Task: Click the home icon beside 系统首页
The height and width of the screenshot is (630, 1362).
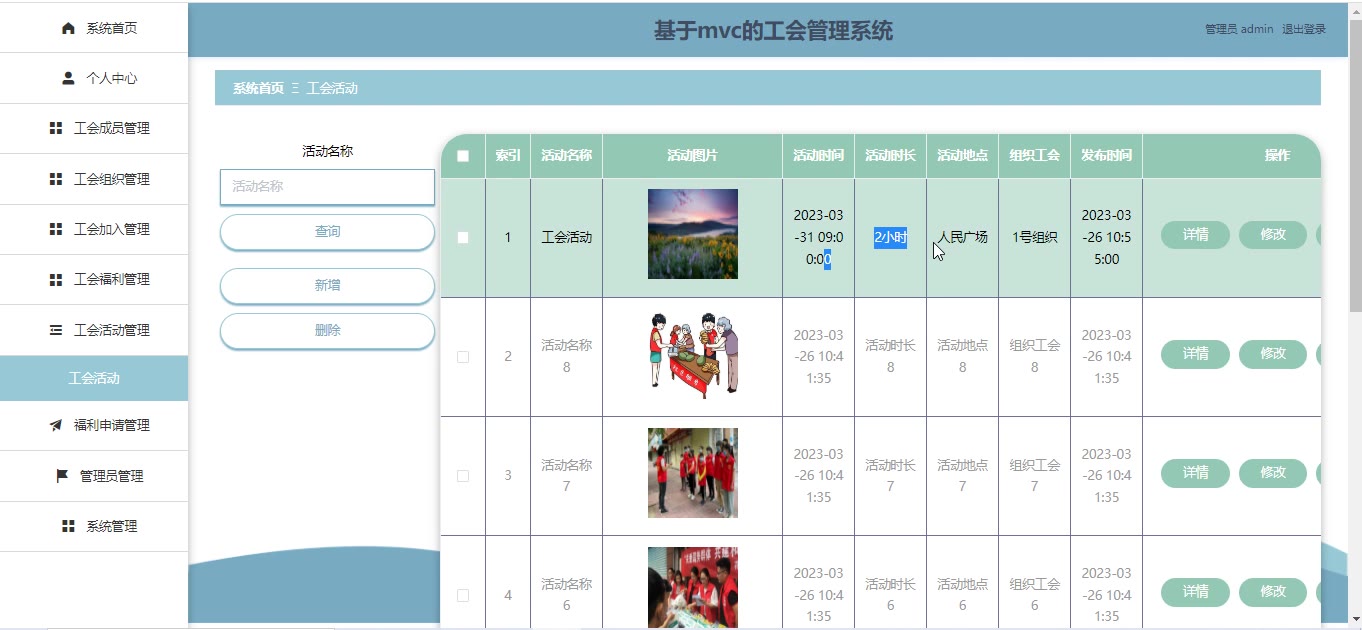Action: click(x=68, y=28)
